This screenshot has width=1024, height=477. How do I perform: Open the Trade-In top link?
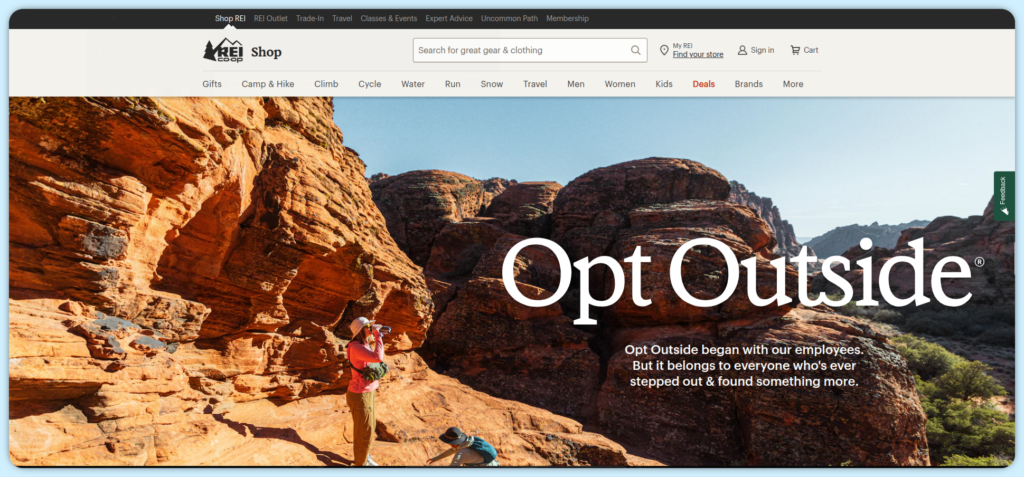(x=310, y=18)
